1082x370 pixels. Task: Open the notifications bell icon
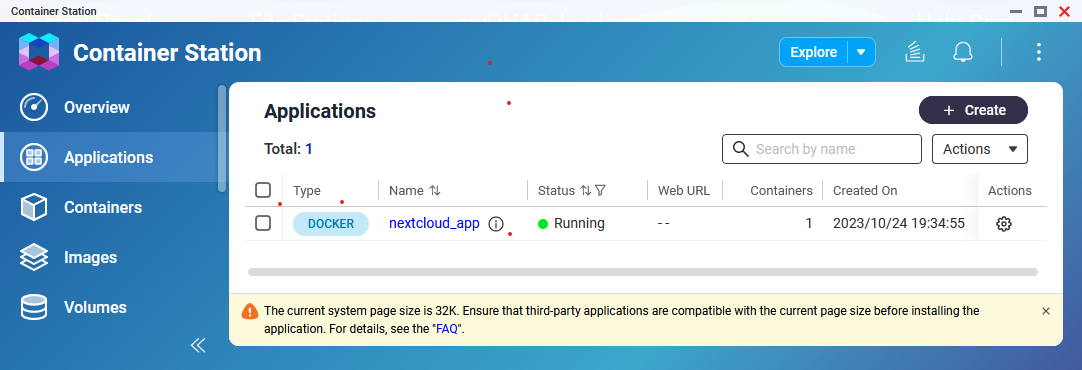(963, 52)
